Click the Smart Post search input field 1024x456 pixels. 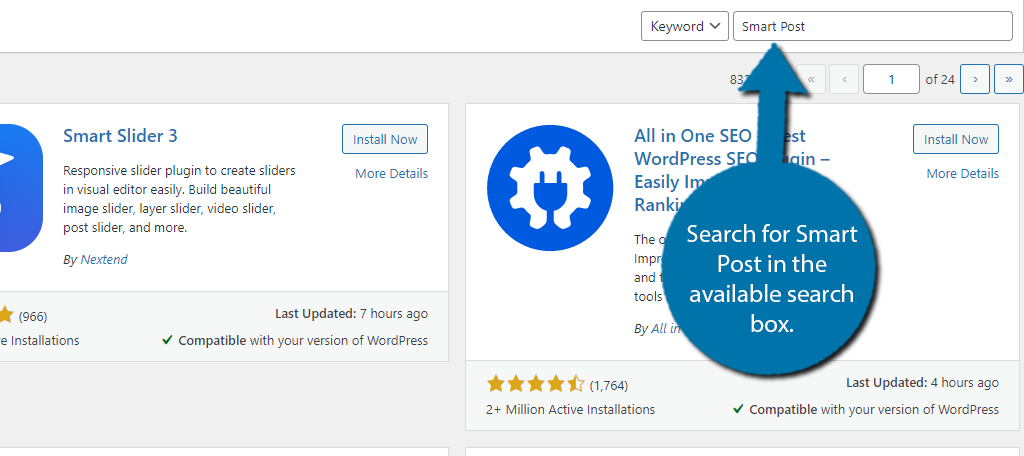pos(872,26)
